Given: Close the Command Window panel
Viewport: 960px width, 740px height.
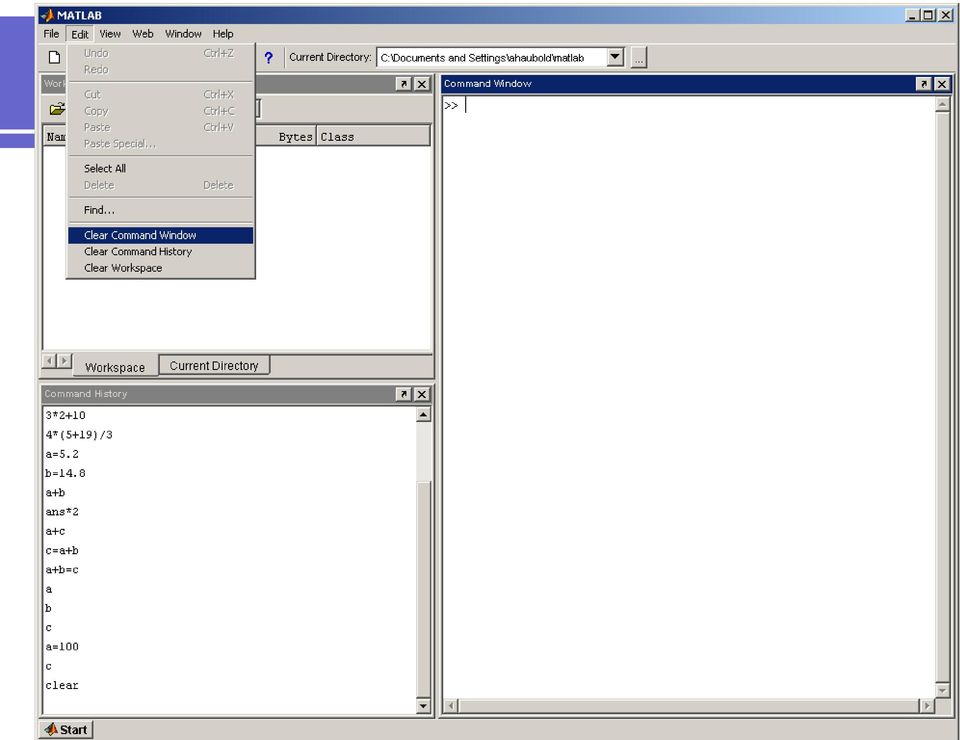Looking at the screenshot, I should (942, 84).
